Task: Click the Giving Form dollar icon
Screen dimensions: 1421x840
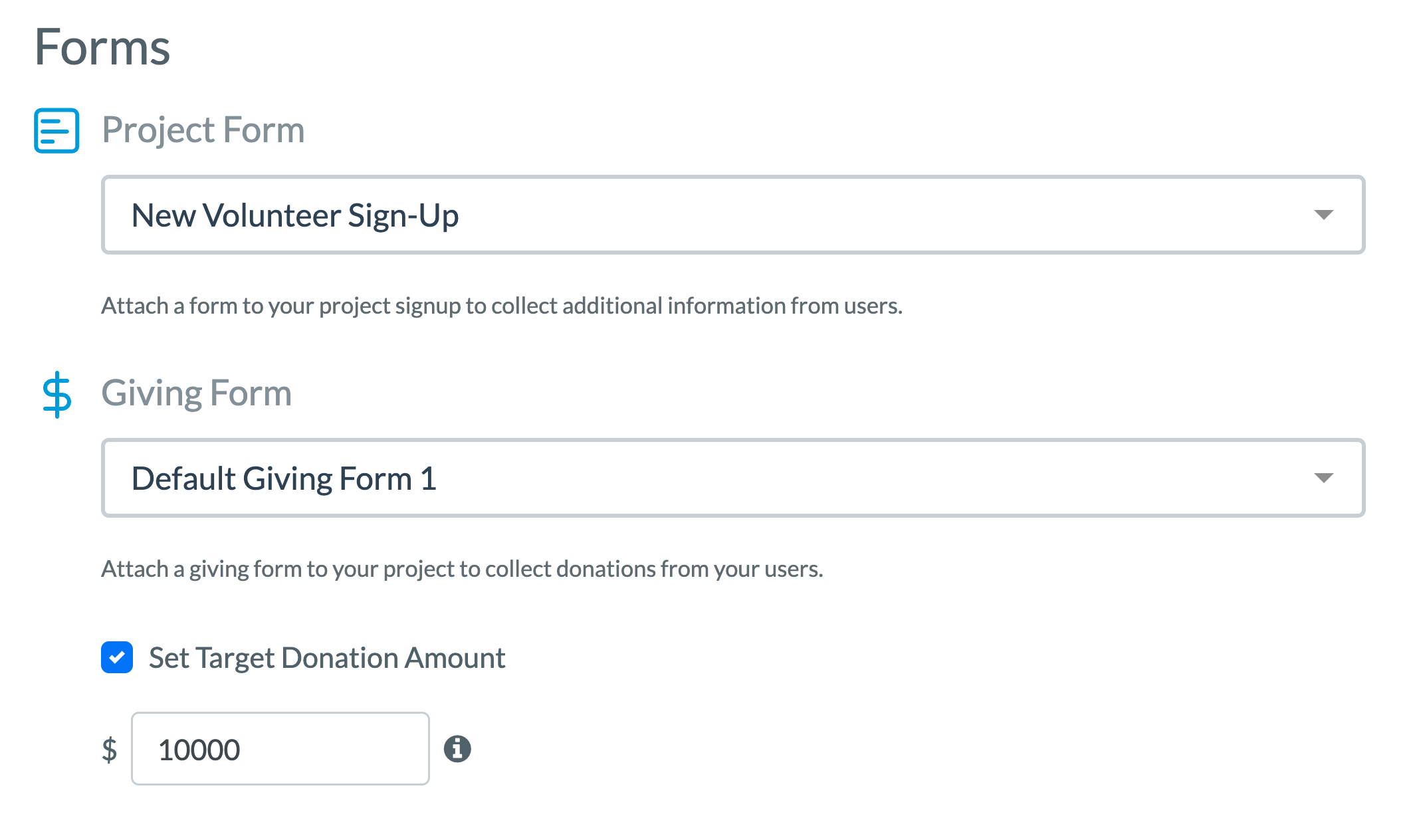Action: click(56, 394)
